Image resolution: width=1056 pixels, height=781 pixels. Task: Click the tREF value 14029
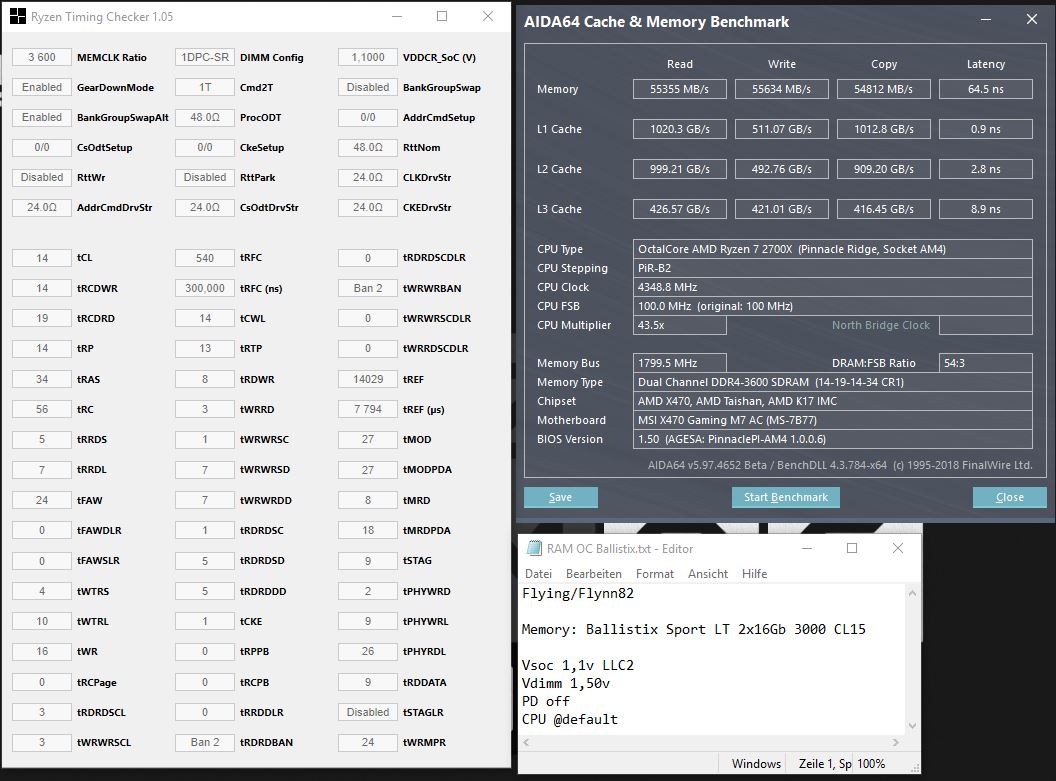(x=368, y=379)
